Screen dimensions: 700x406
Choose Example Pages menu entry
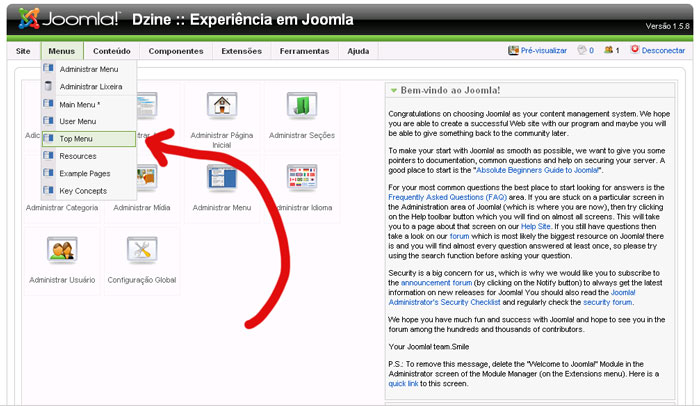point(89,174)
